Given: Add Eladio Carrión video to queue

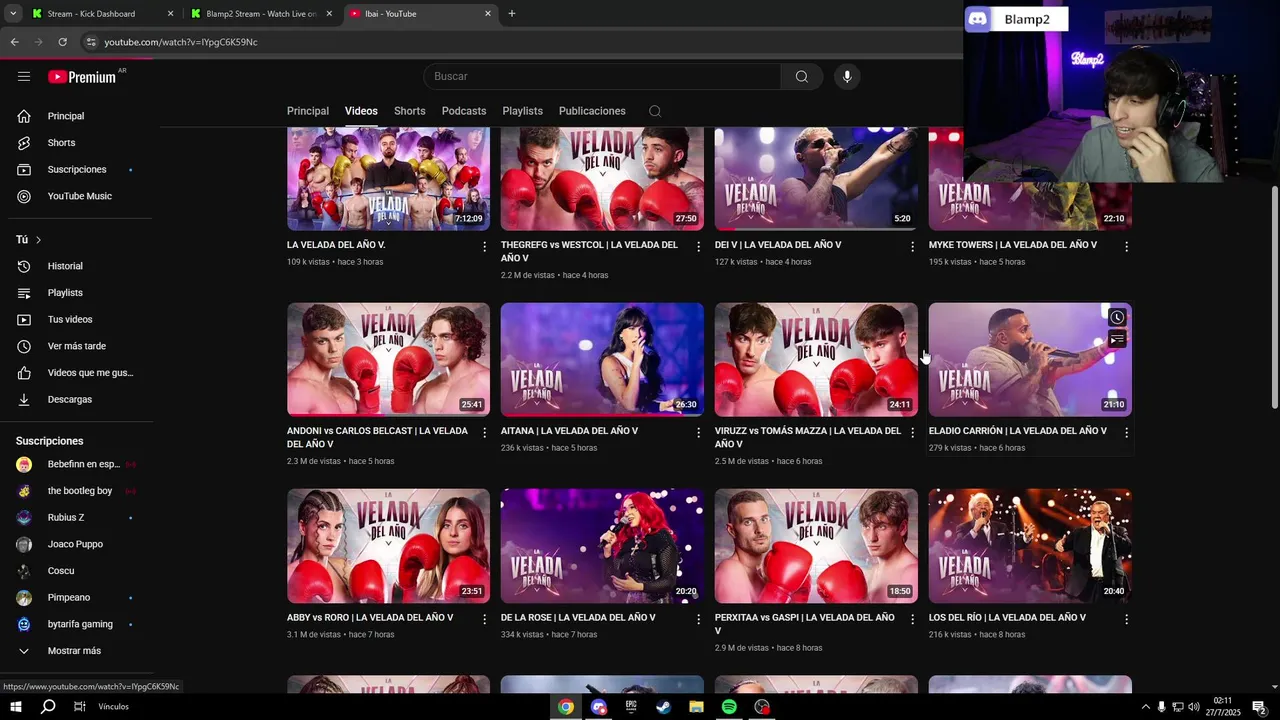Looking at the screenshot, I should click(1117, 340).
